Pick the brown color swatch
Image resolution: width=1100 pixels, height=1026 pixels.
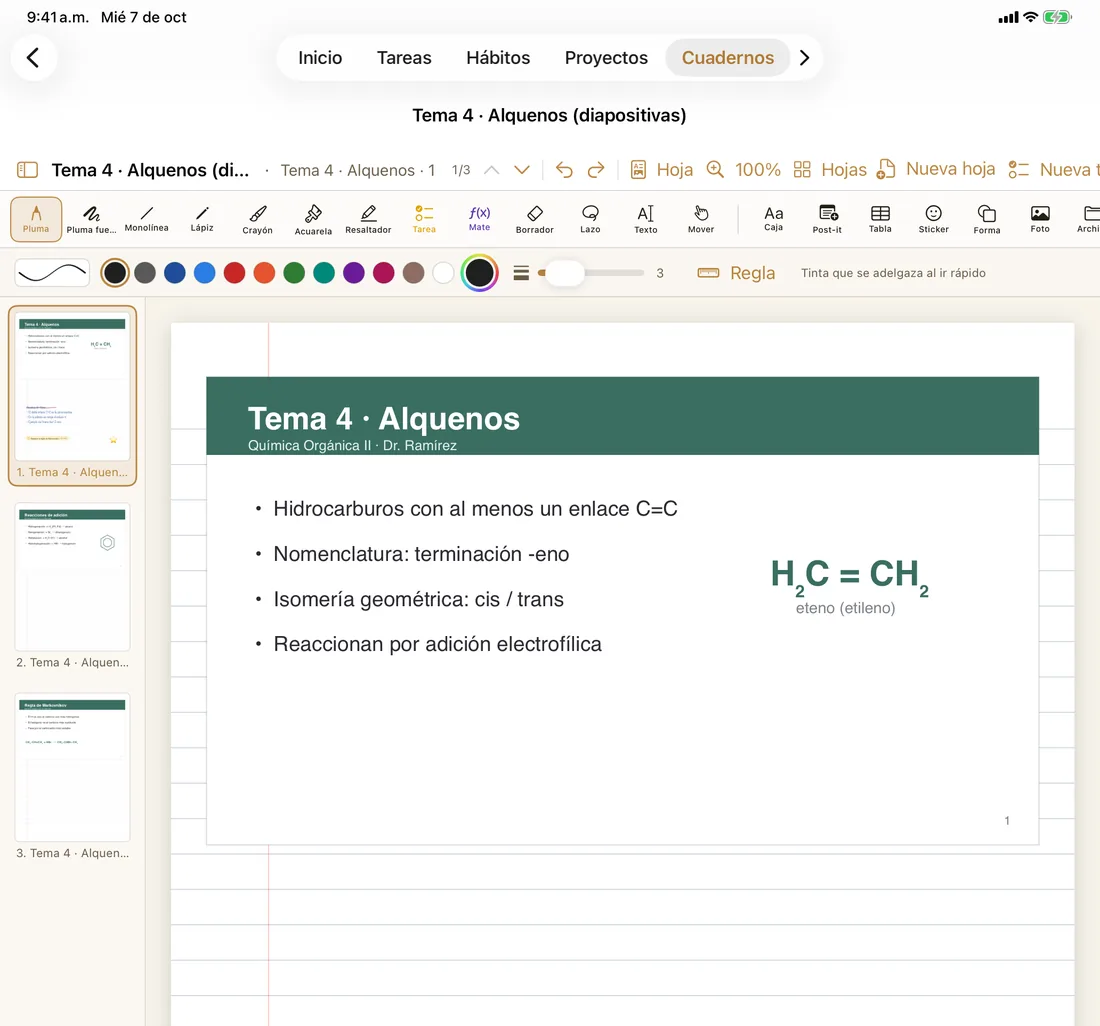(413, 273)
